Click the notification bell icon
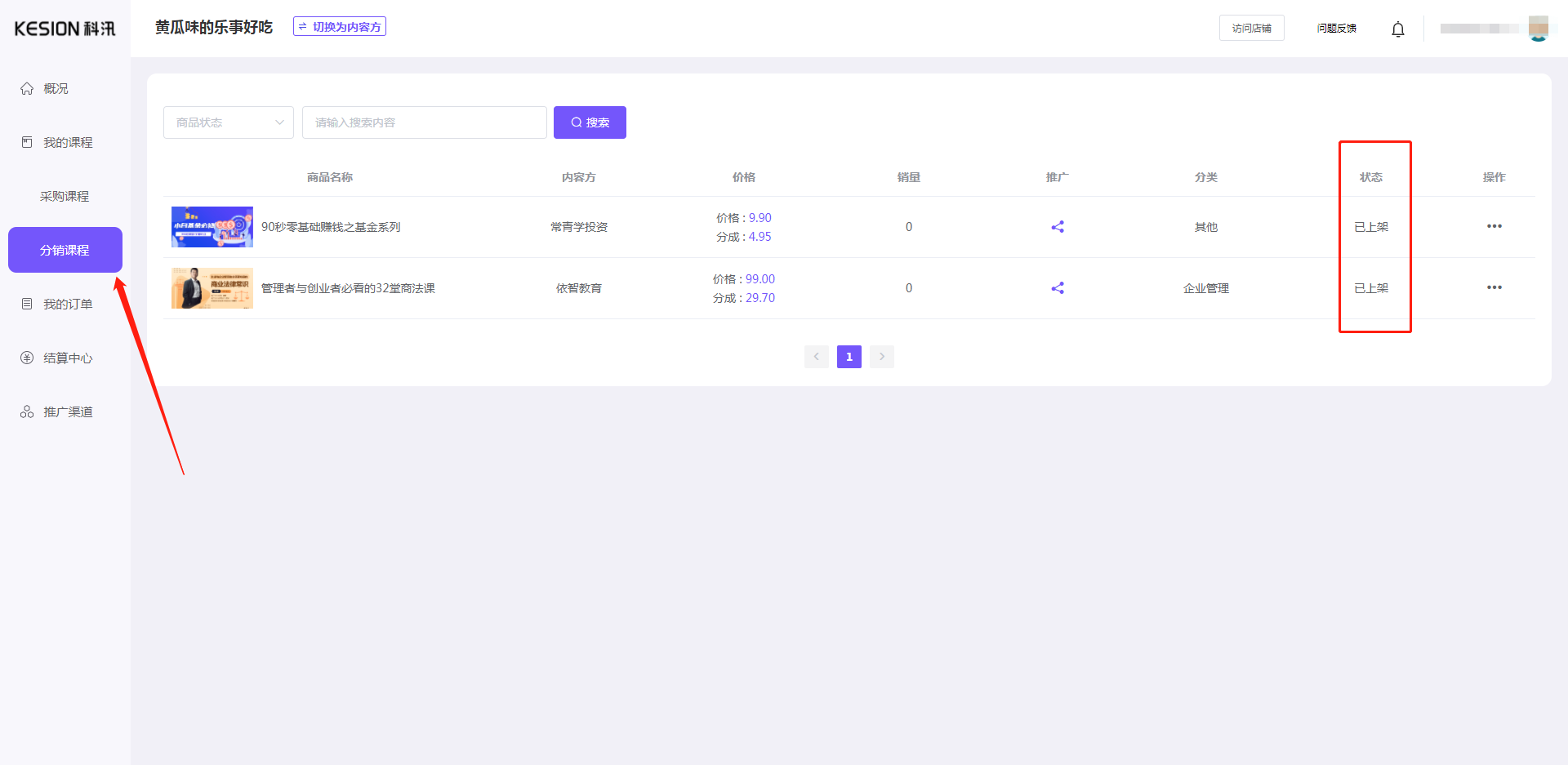This screenshot has width=1568, height=765. point(1397,29)
